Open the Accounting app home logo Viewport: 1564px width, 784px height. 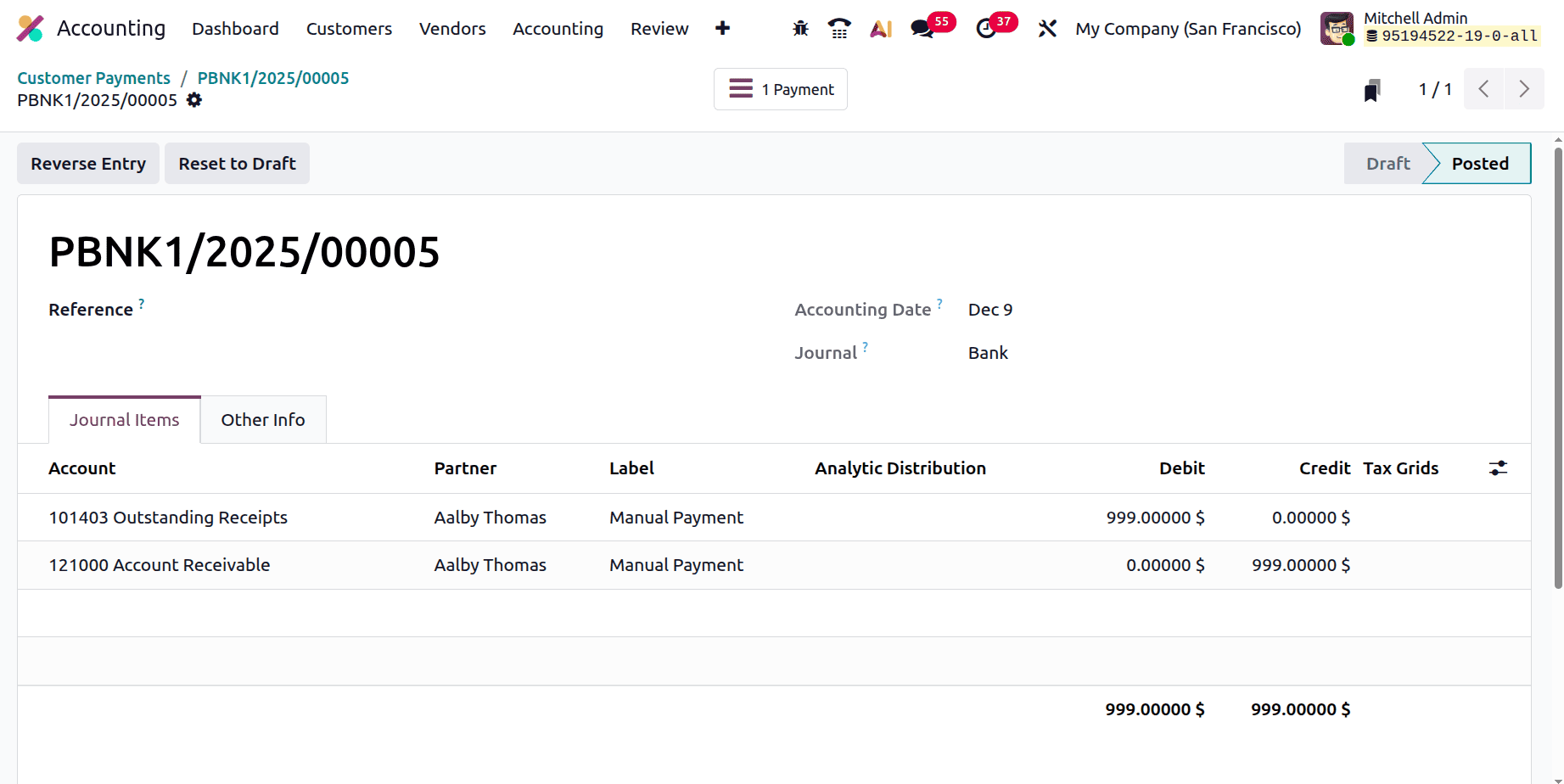(x=31, y=29)
